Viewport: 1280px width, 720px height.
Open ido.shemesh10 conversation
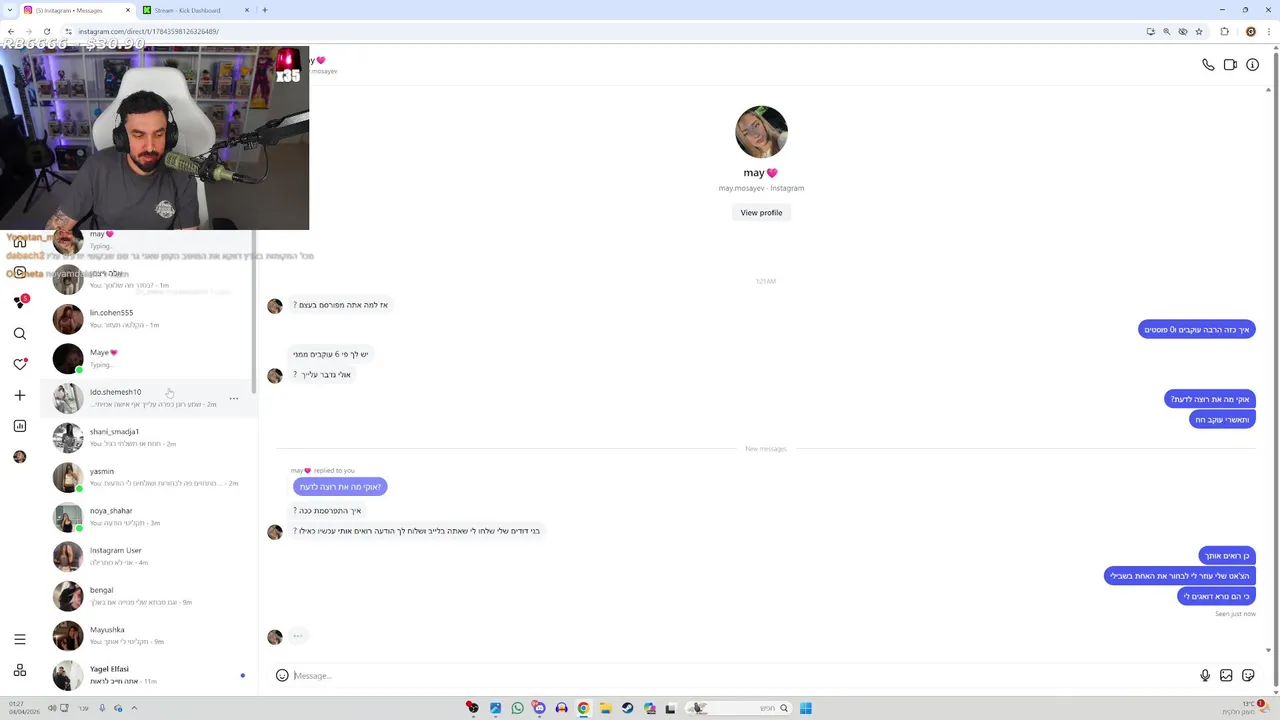[148, 398]
